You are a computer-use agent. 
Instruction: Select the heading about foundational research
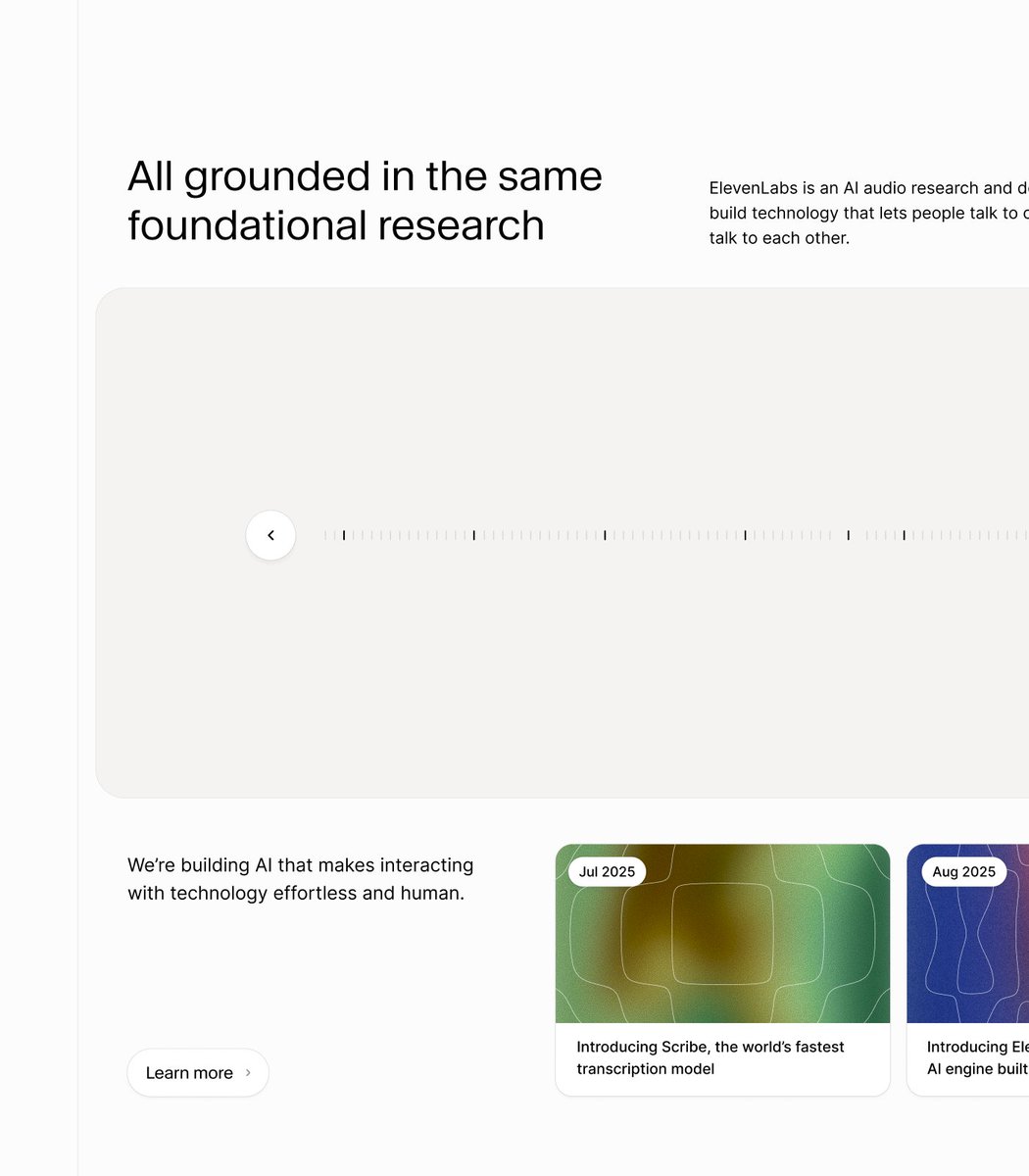point(365,200)
